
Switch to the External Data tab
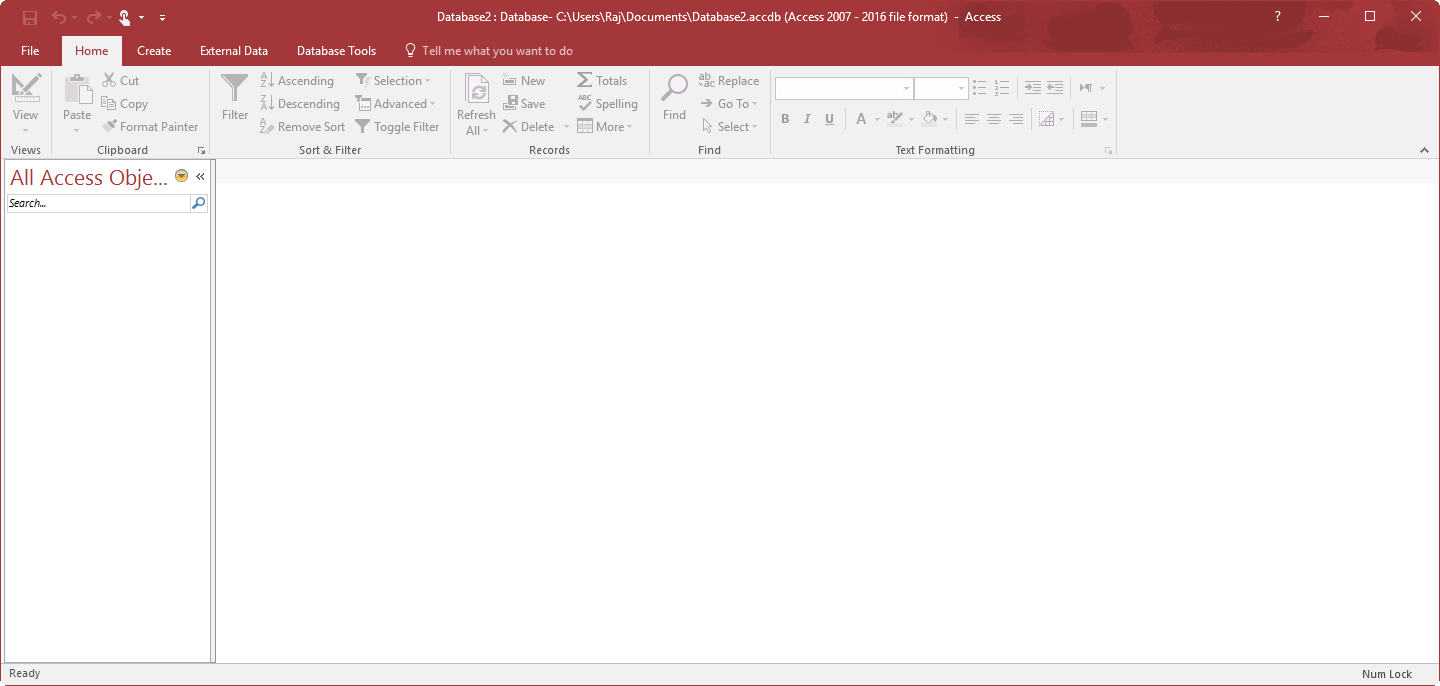[x=234, y=51]
